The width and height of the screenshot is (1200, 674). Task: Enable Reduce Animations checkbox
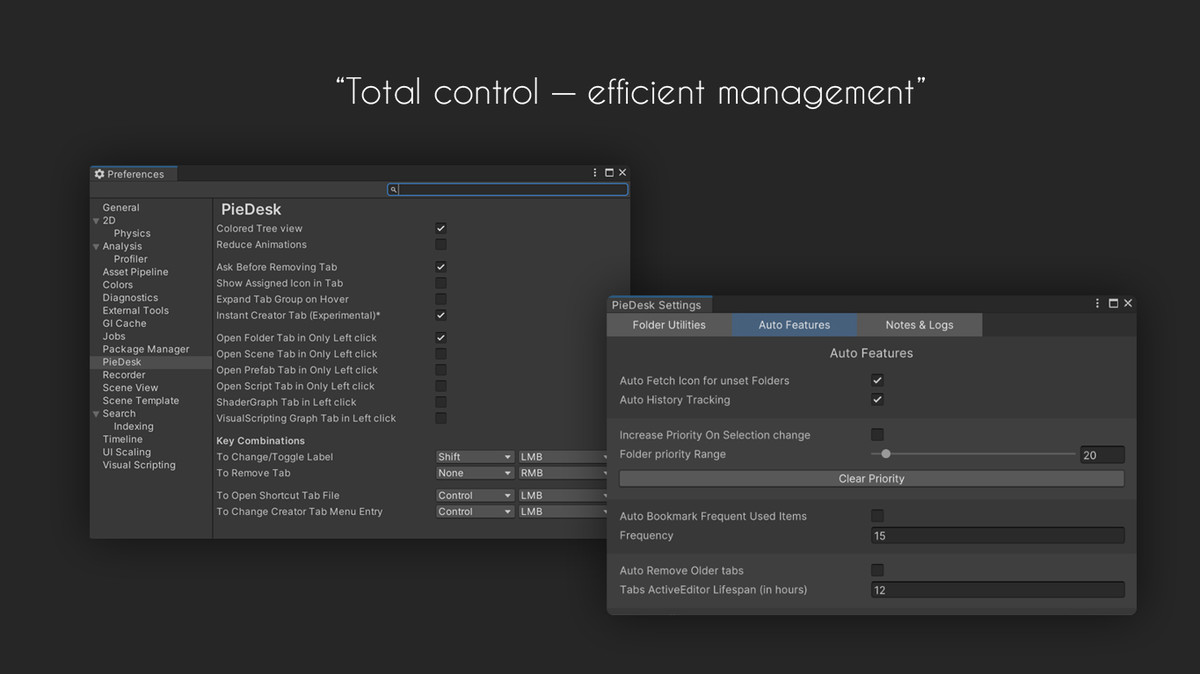point(441,244)
